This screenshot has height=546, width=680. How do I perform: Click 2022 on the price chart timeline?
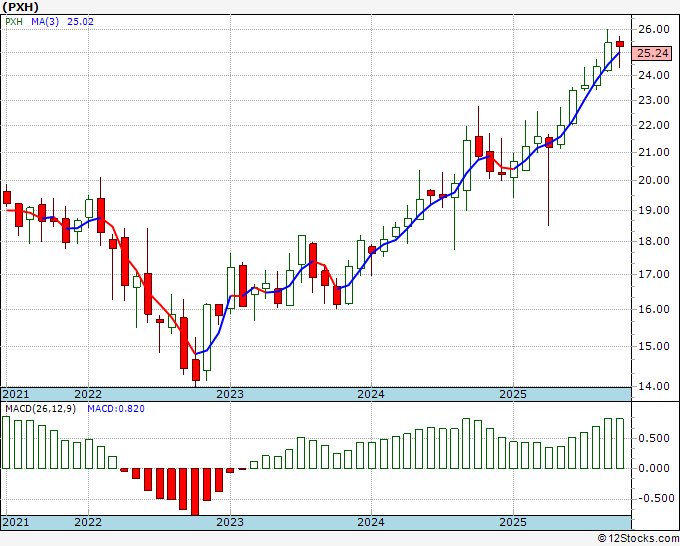[x=88, y=394]
